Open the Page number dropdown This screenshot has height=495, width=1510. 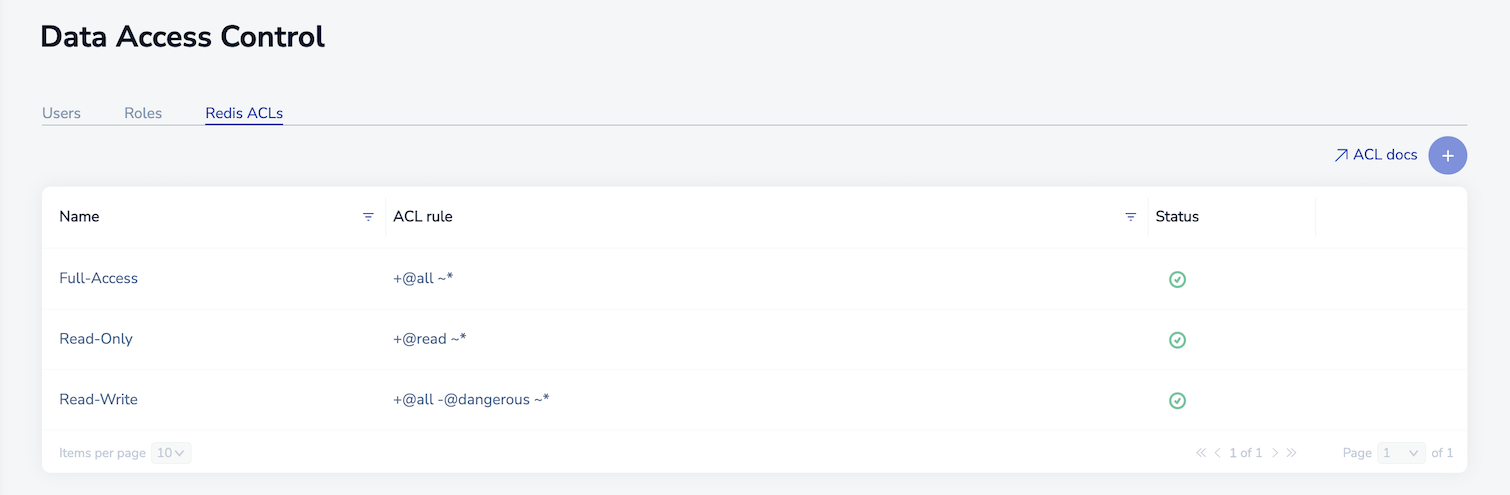point(1401,453)
